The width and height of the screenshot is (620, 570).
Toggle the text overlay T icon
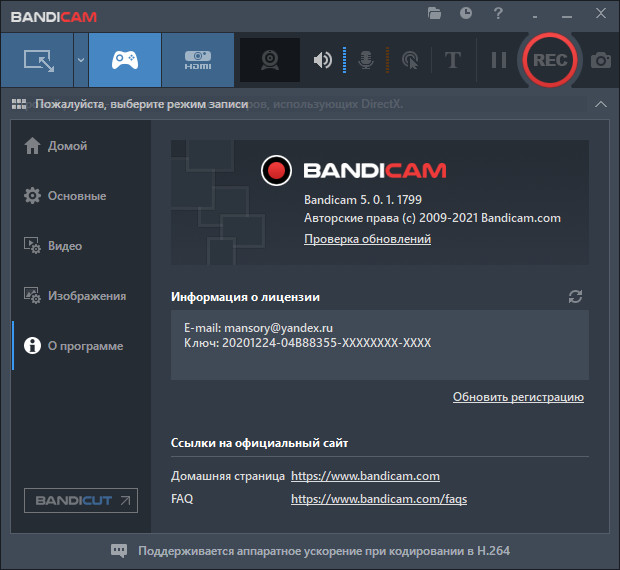click(x=453, y=60)
